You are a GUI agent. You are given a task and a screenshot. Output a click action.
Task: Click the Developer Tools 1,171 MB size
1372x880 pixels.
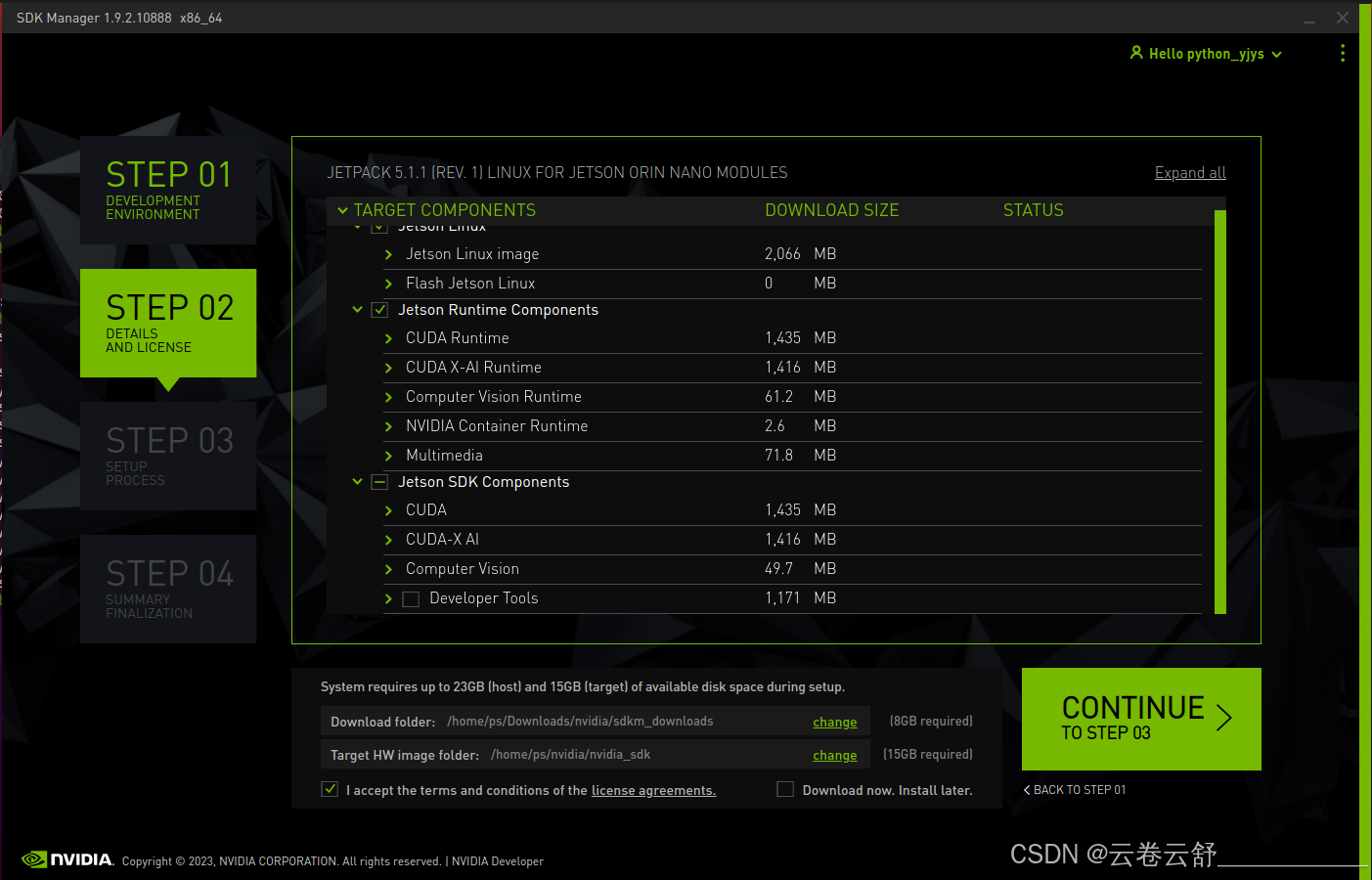800,598
